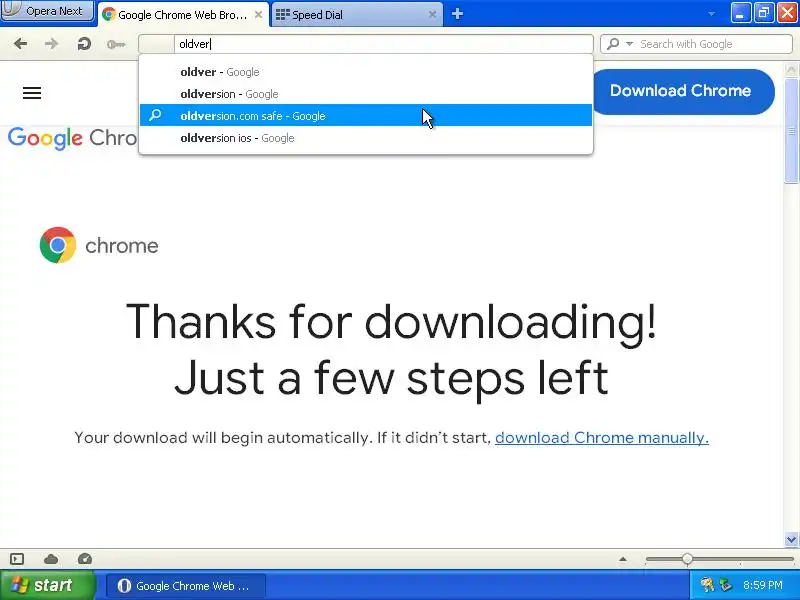Close the Speed Dial tab

[x=432, y=15]
